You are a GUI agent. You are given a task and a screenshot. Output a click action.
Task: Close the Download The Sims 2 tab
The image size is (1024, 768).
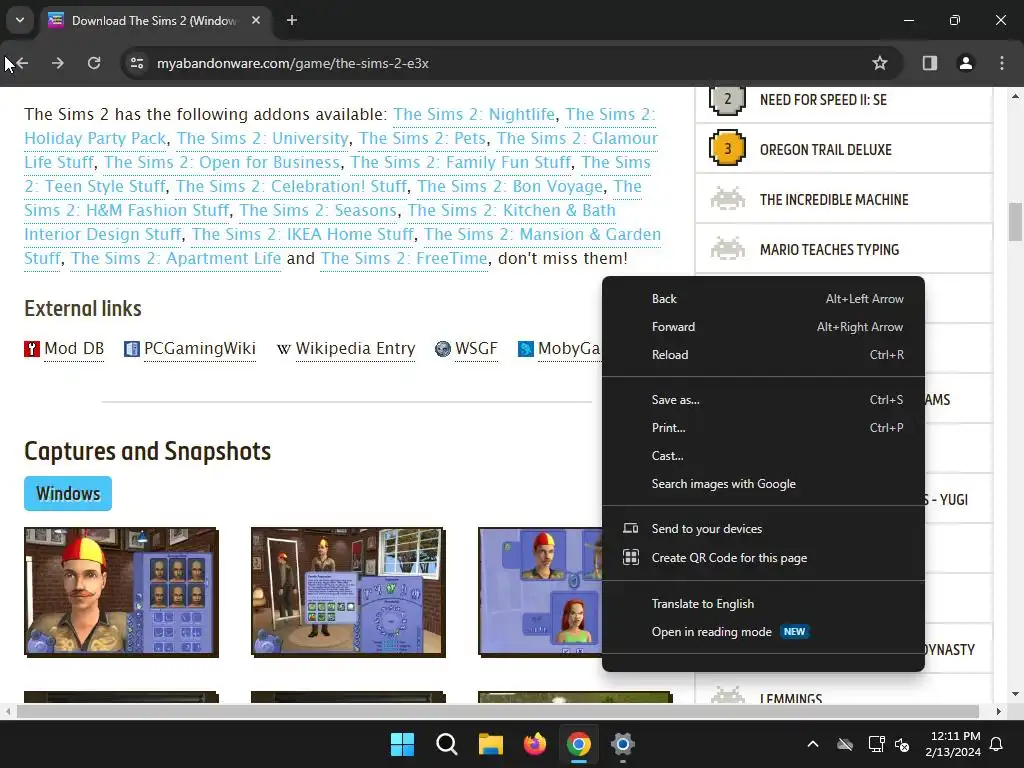256,20
